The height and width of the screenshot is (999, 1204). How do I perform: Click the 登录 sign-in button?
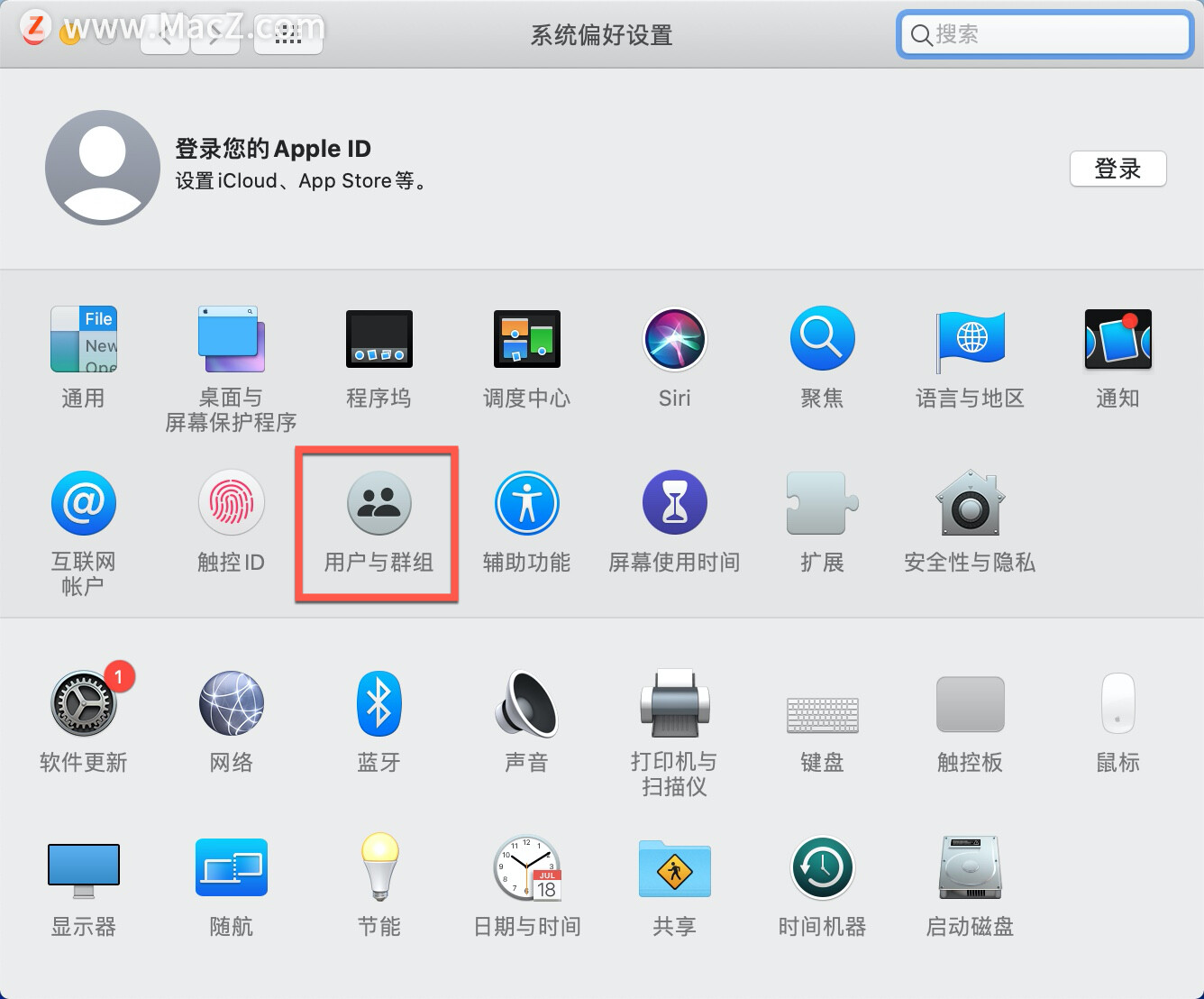click(x=1117, y=169)
